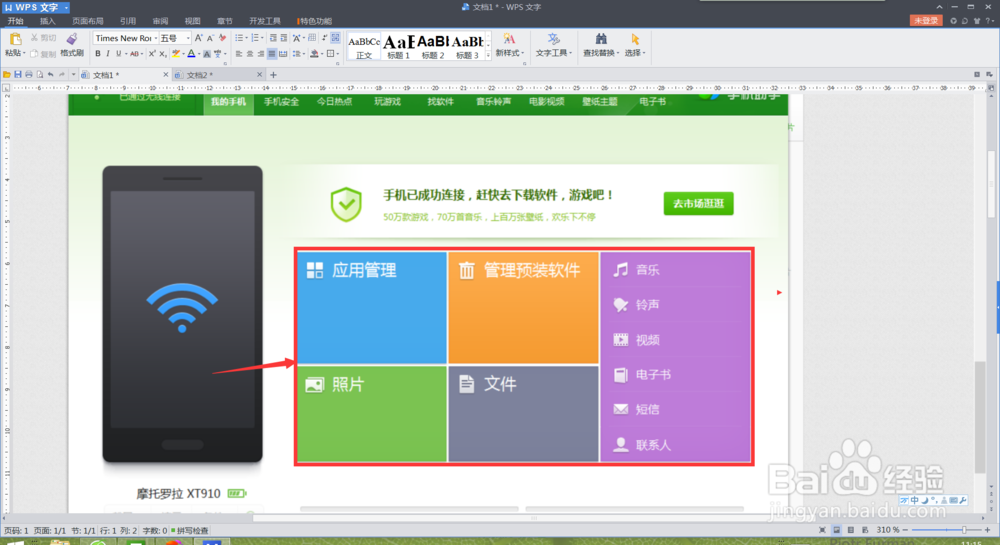This screenshot has width=1000, height=545.
Task: Toggle underline formatting
Action: click(x=118, y=54)
